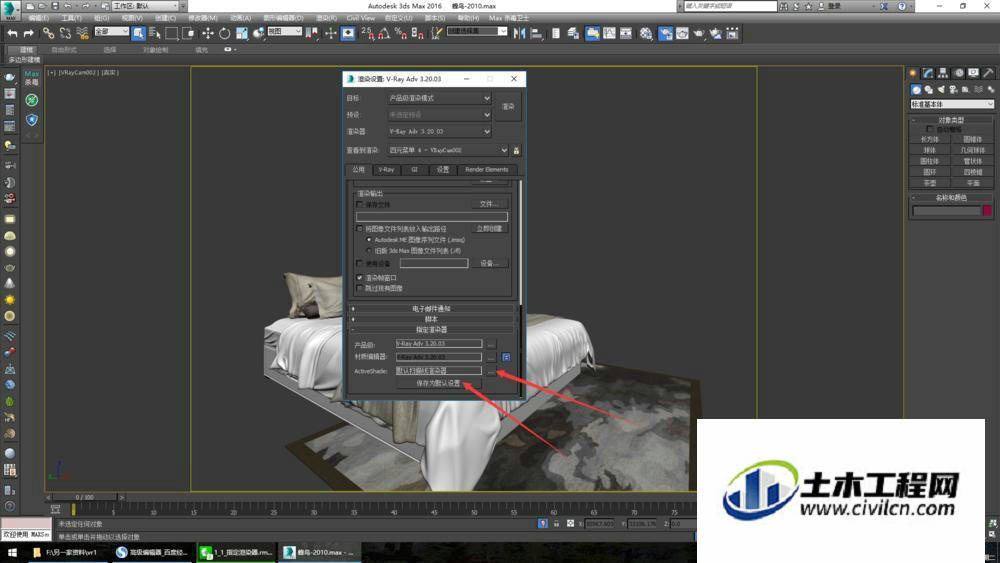Click the time slider showing 0 / 100
The width and height of the screenshot is (1000, 563).
[x=85, y=497]
